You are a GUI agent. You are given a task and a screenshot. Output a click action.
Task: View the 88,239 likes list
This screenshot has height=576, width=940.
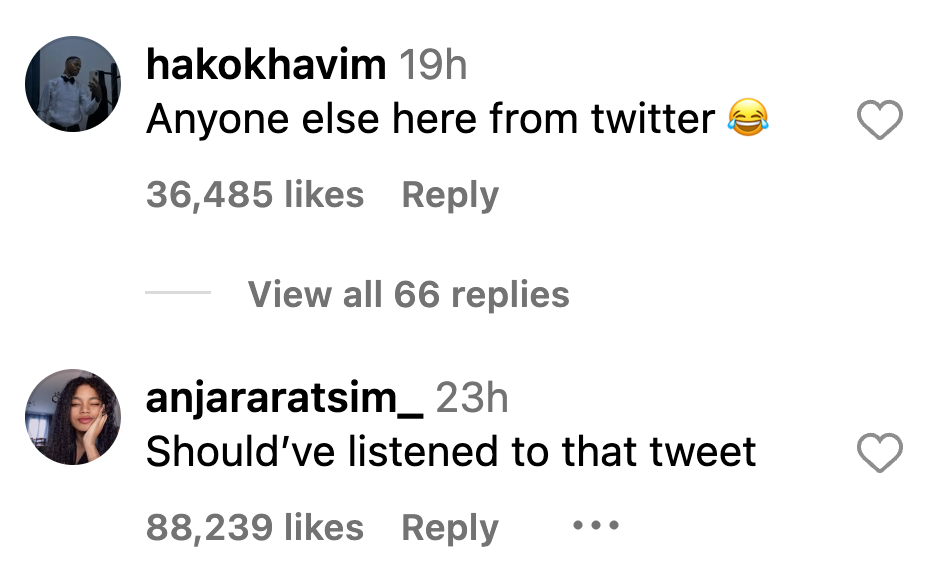(x=255, y=527)
